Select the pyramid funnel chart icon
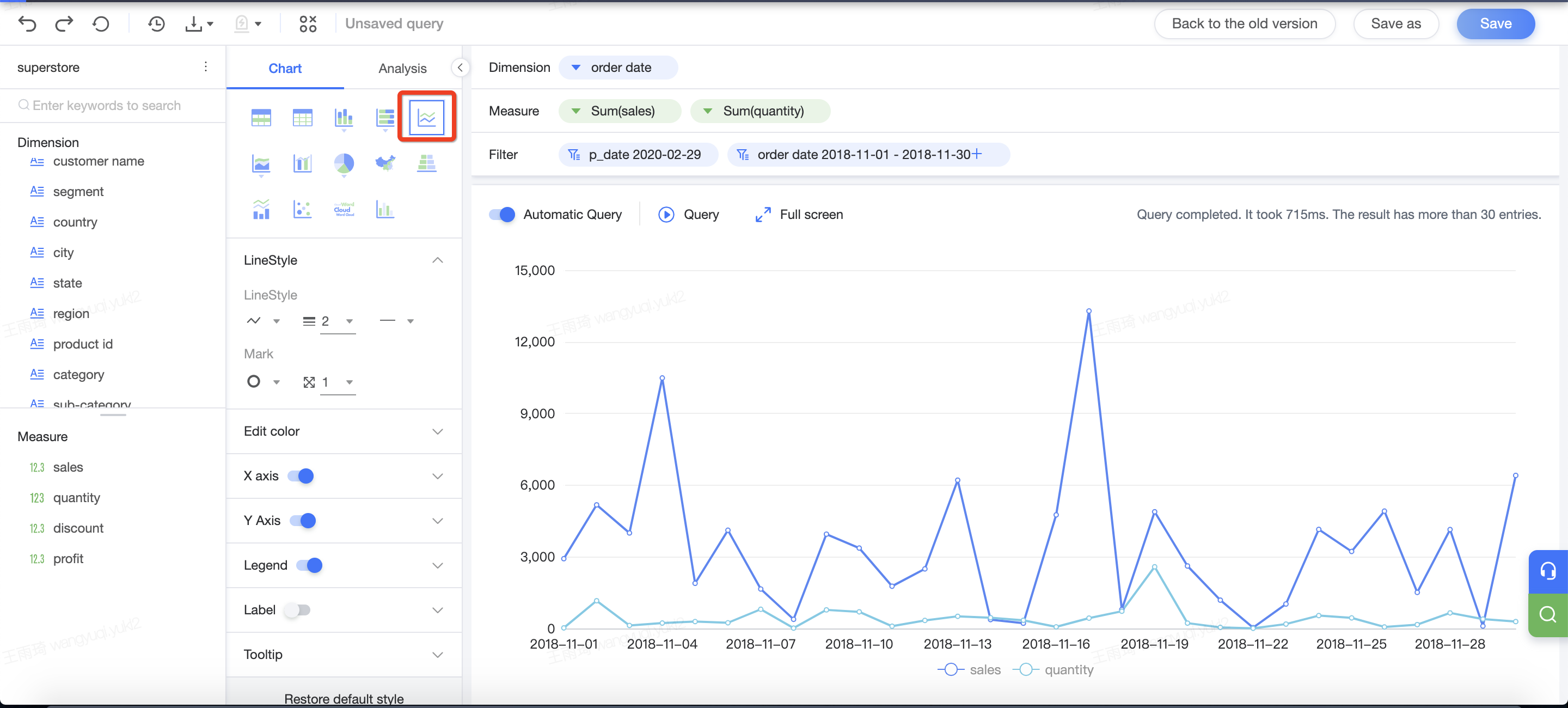Image resolution: width=1568 pixels, height=708 pixels. [427, 162]
